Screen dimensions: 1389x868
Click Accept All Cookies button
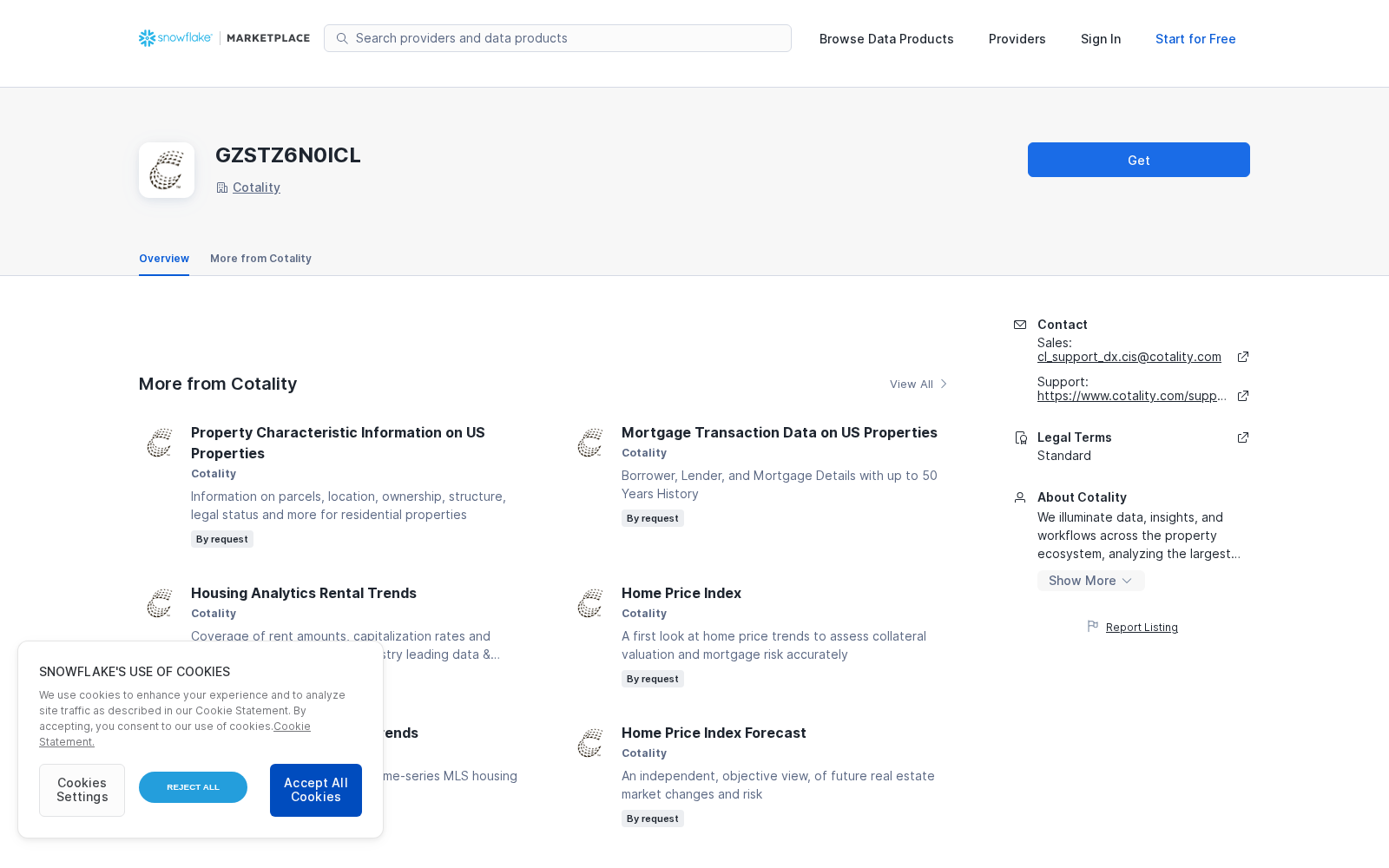pos(316,790)
